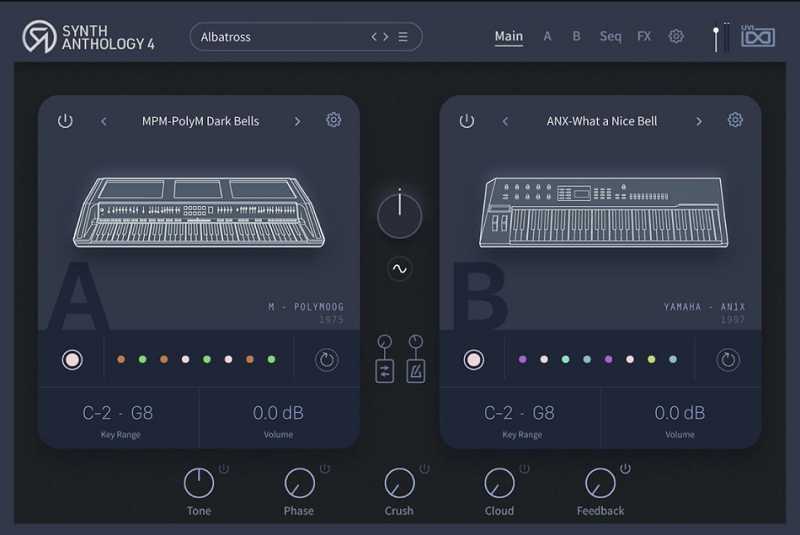800x535 pixels.
Task: Click the Feedback knob
Action: [x=601, y=482]
